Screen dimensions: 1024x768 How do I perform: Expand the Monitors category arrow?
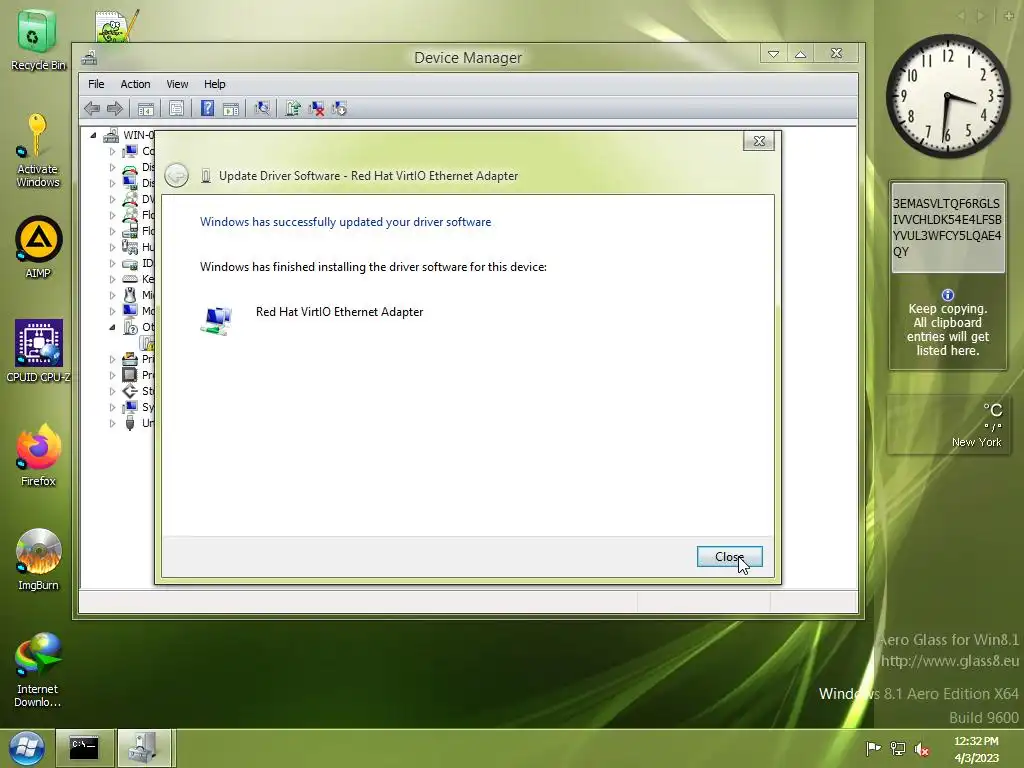pos(112,311)
